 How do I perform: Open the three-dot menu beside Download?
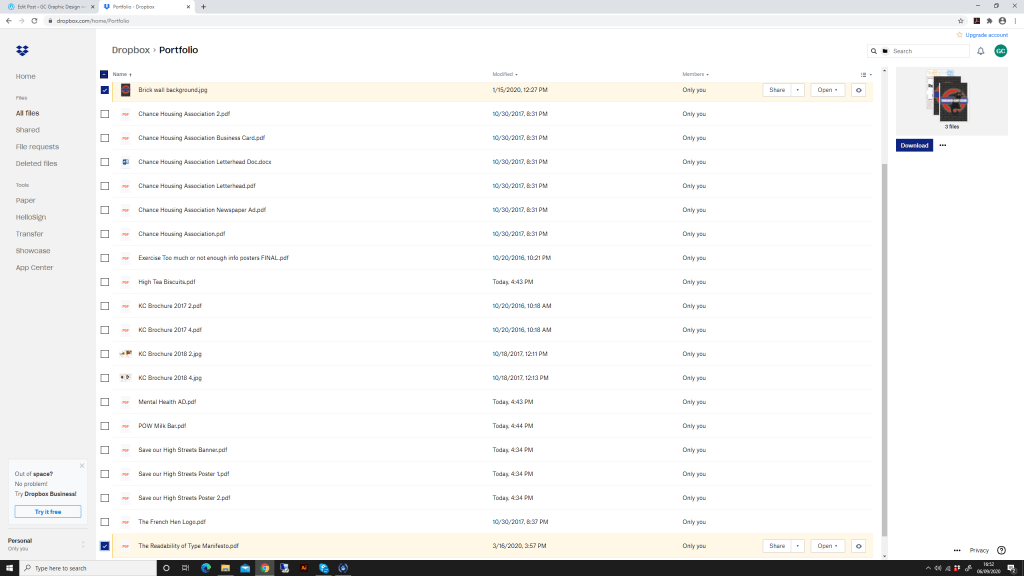click(x=942, y=145)
